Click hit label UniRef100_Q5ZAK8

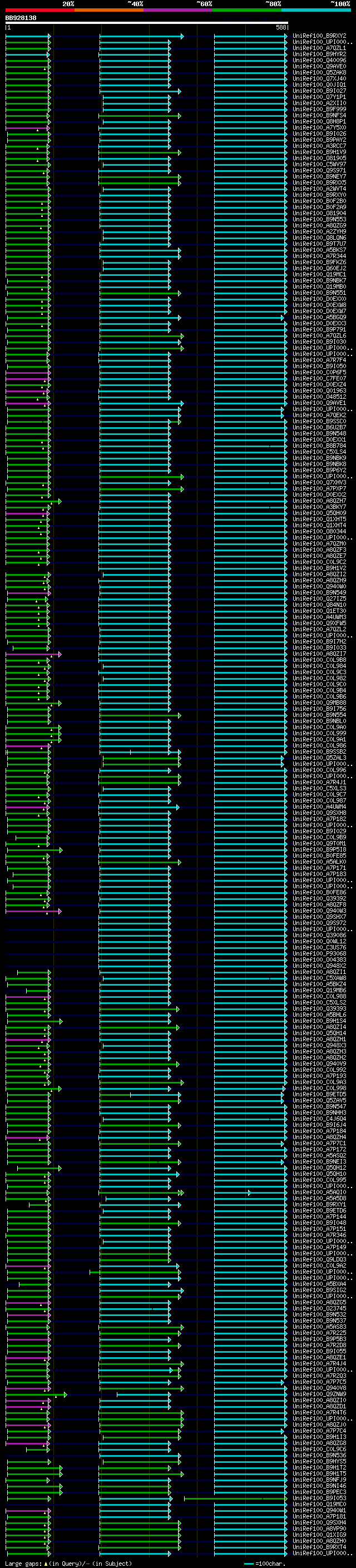point(319,72)
